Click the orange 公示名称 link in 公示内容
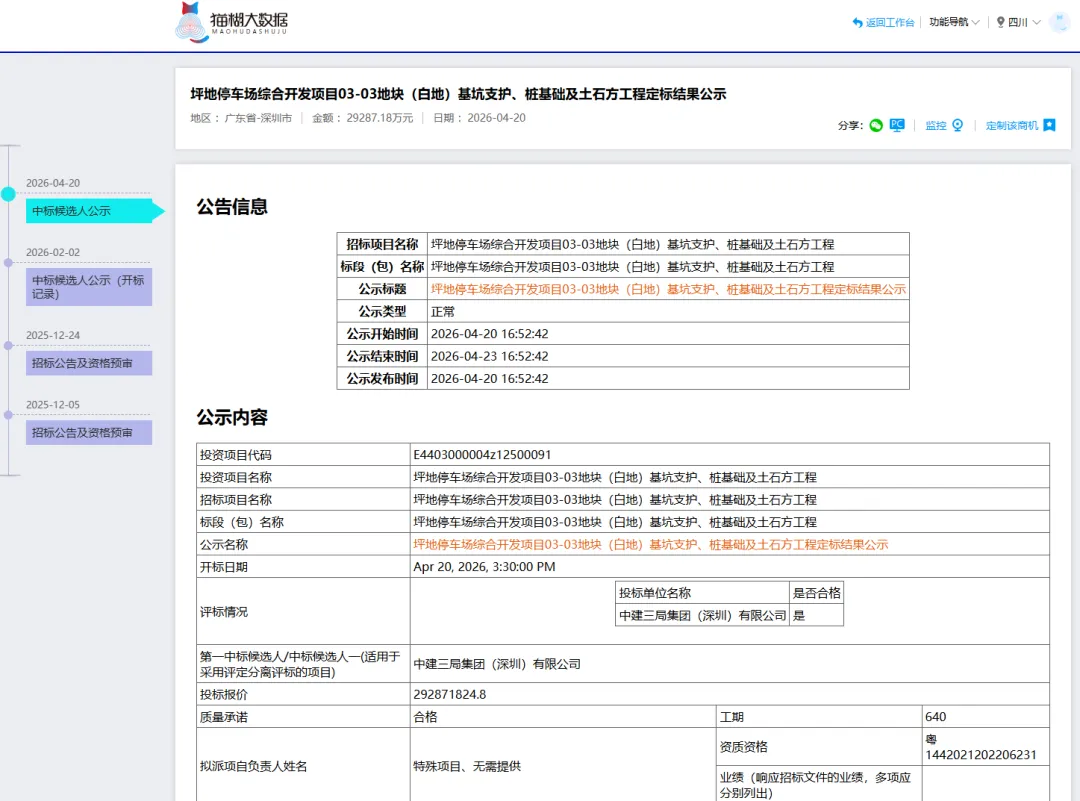This screenshot has height=801, width=1080. click(x=651, y=545)
